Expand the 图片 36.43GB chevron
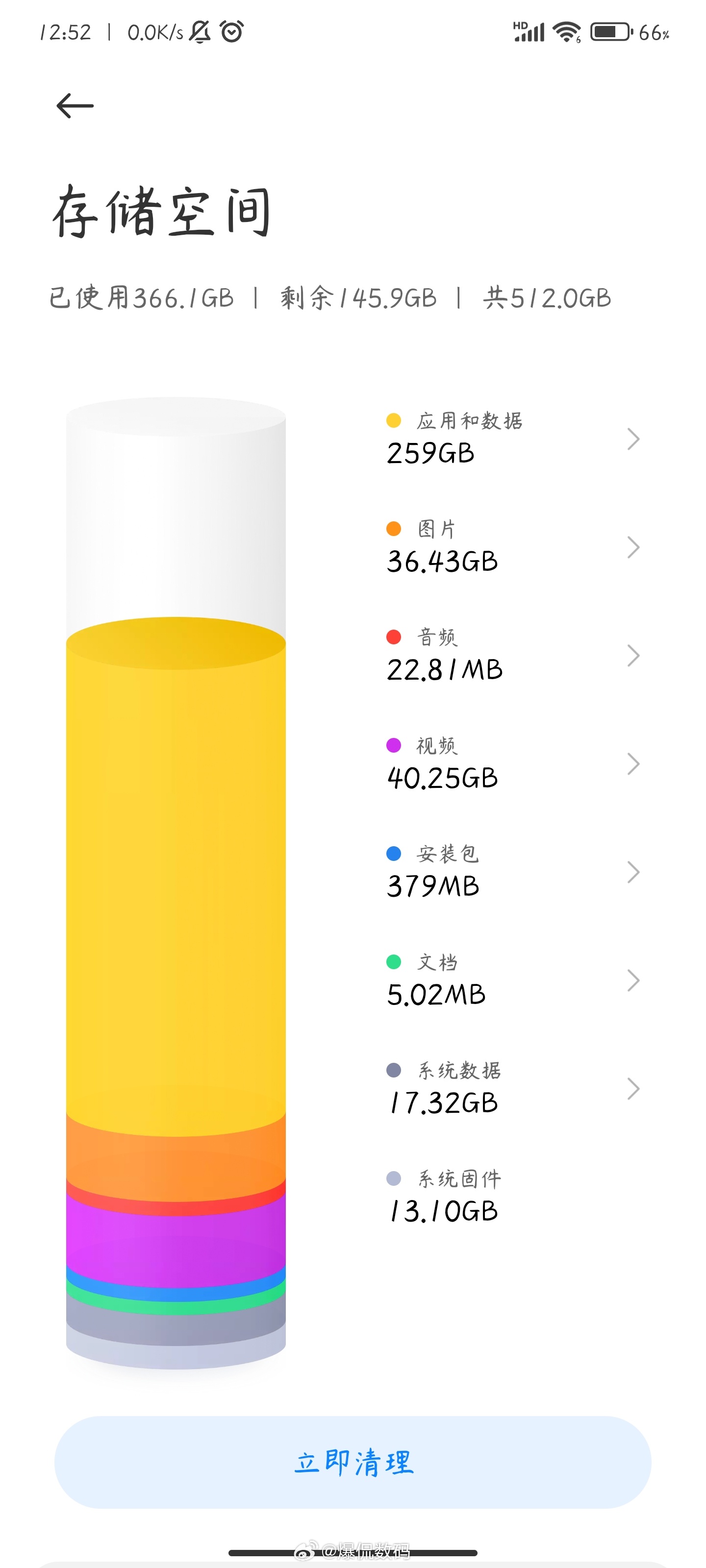 pyautogui.click(x=633, y=547)
